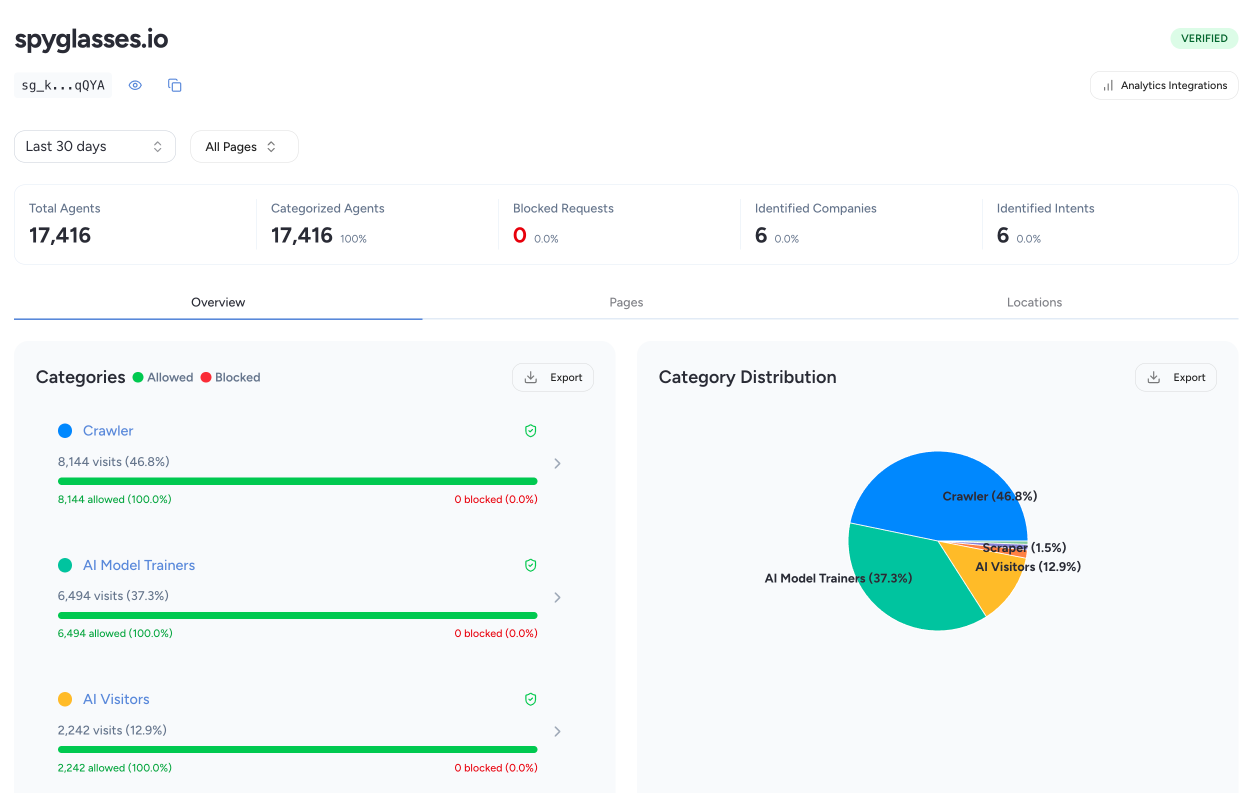Expand AI Visitors row chevron
The image size is (1249, 793).
pos(557,732)
